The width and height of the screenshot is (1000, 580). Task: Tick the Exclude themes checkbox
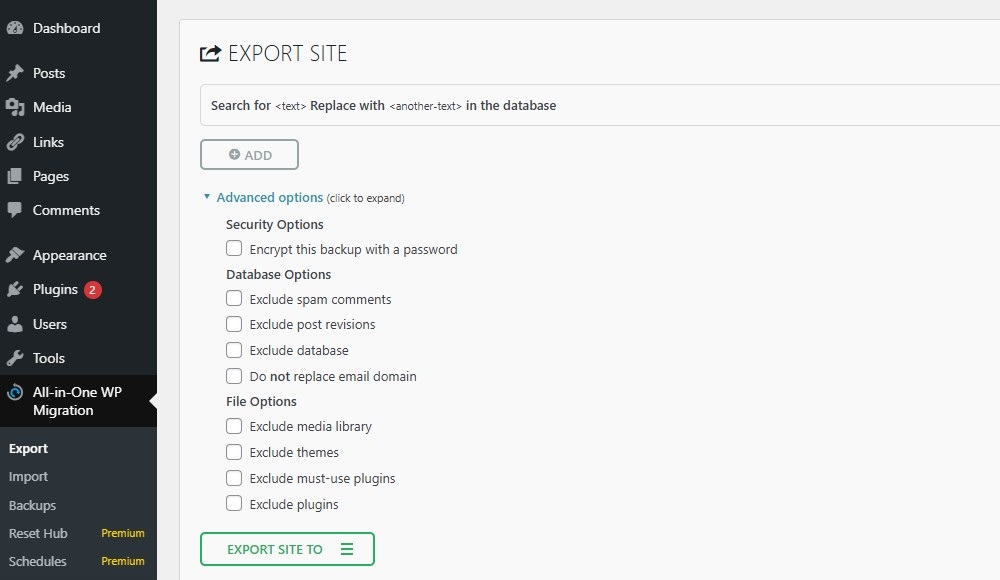pos(234,452)
